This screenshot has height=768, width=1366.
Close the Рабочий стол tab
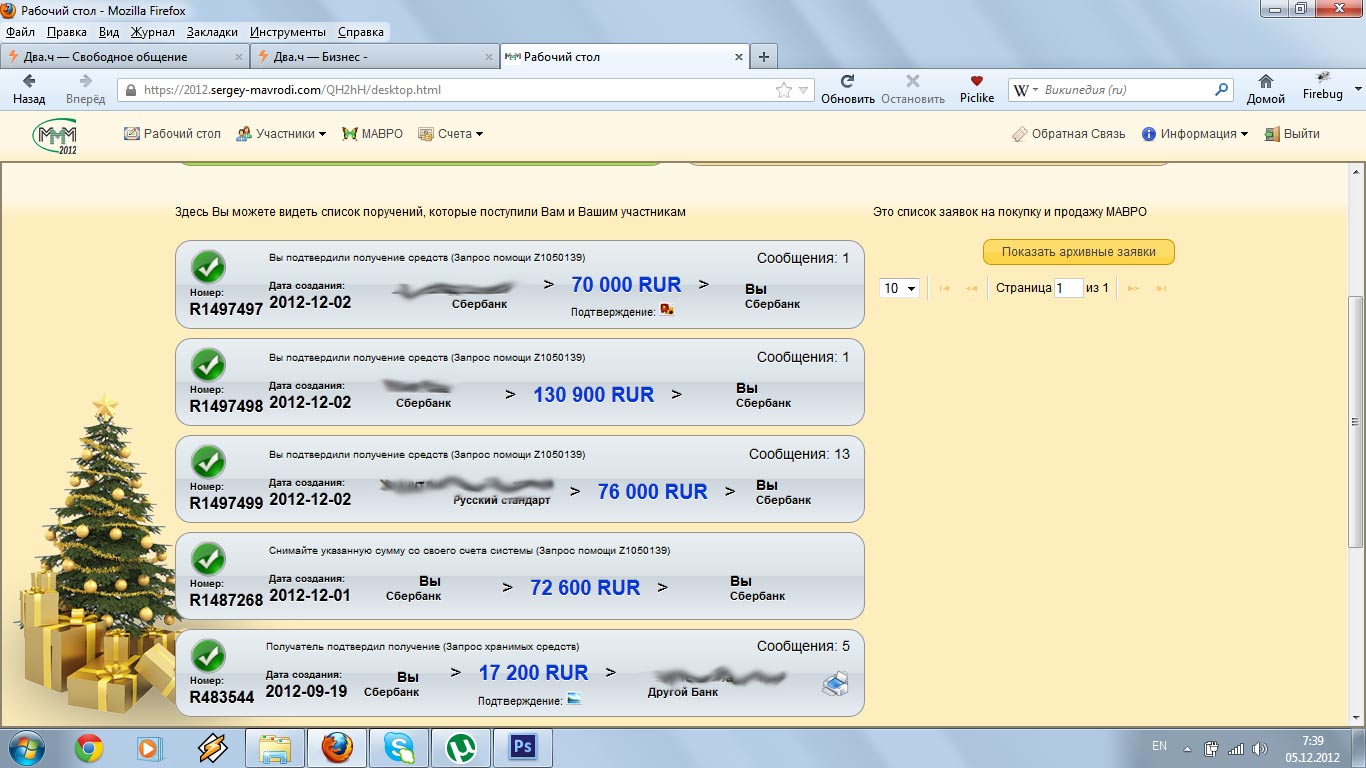point(739,57)
